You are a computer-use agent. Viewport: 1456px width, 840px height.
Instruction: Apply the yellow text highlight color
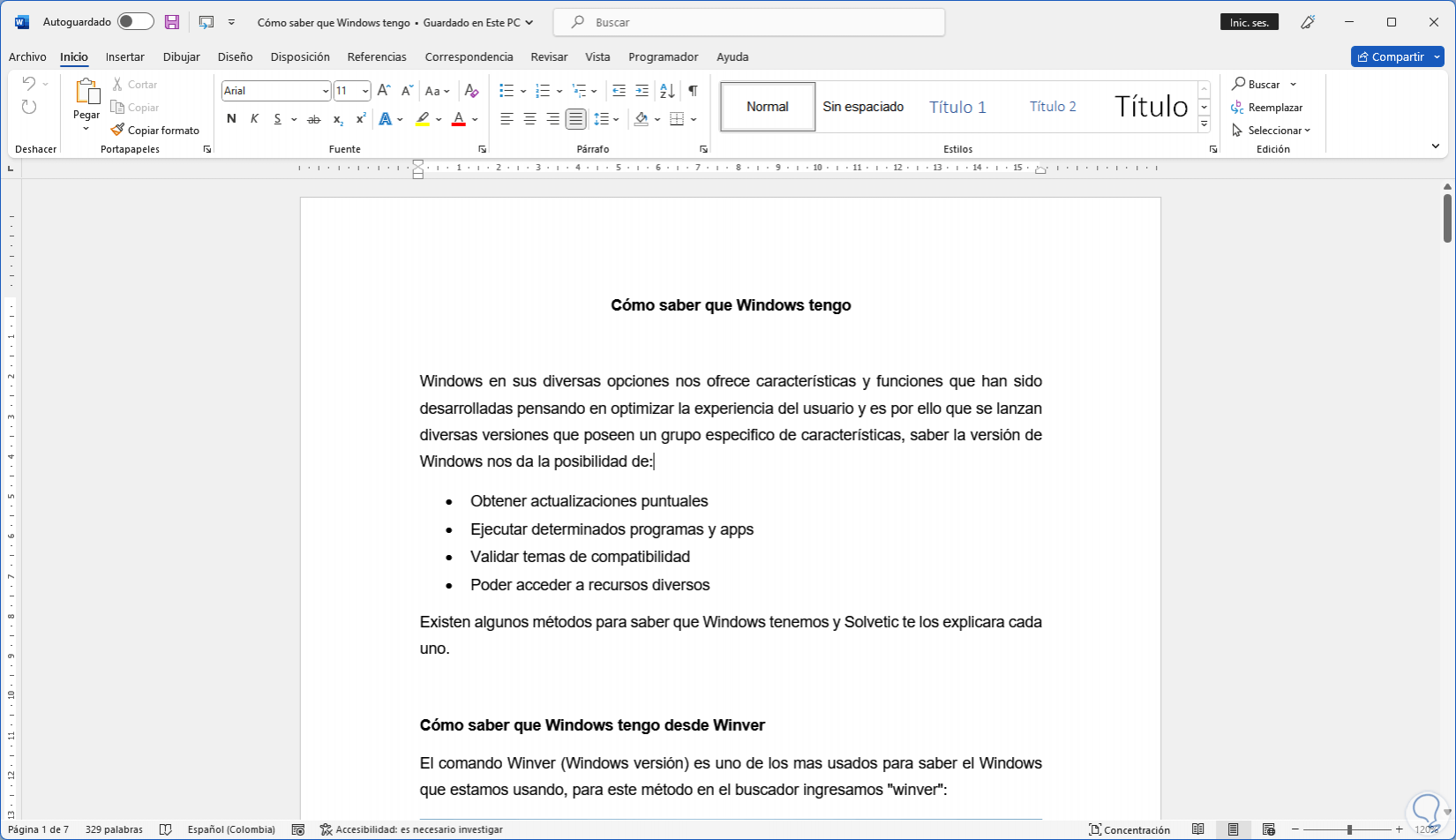423,119
